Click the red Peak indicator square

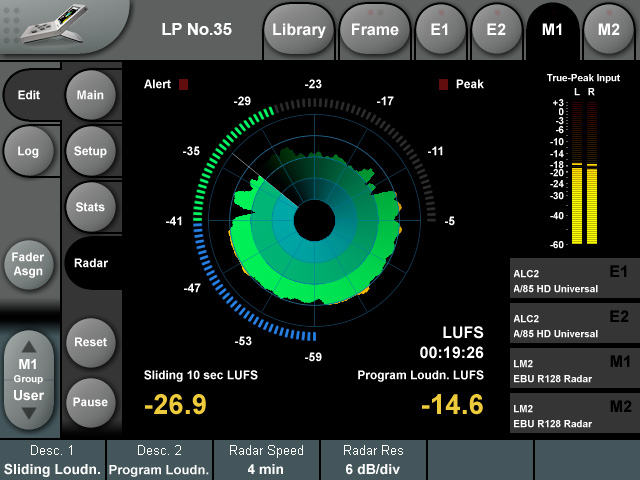coord(443,84)
